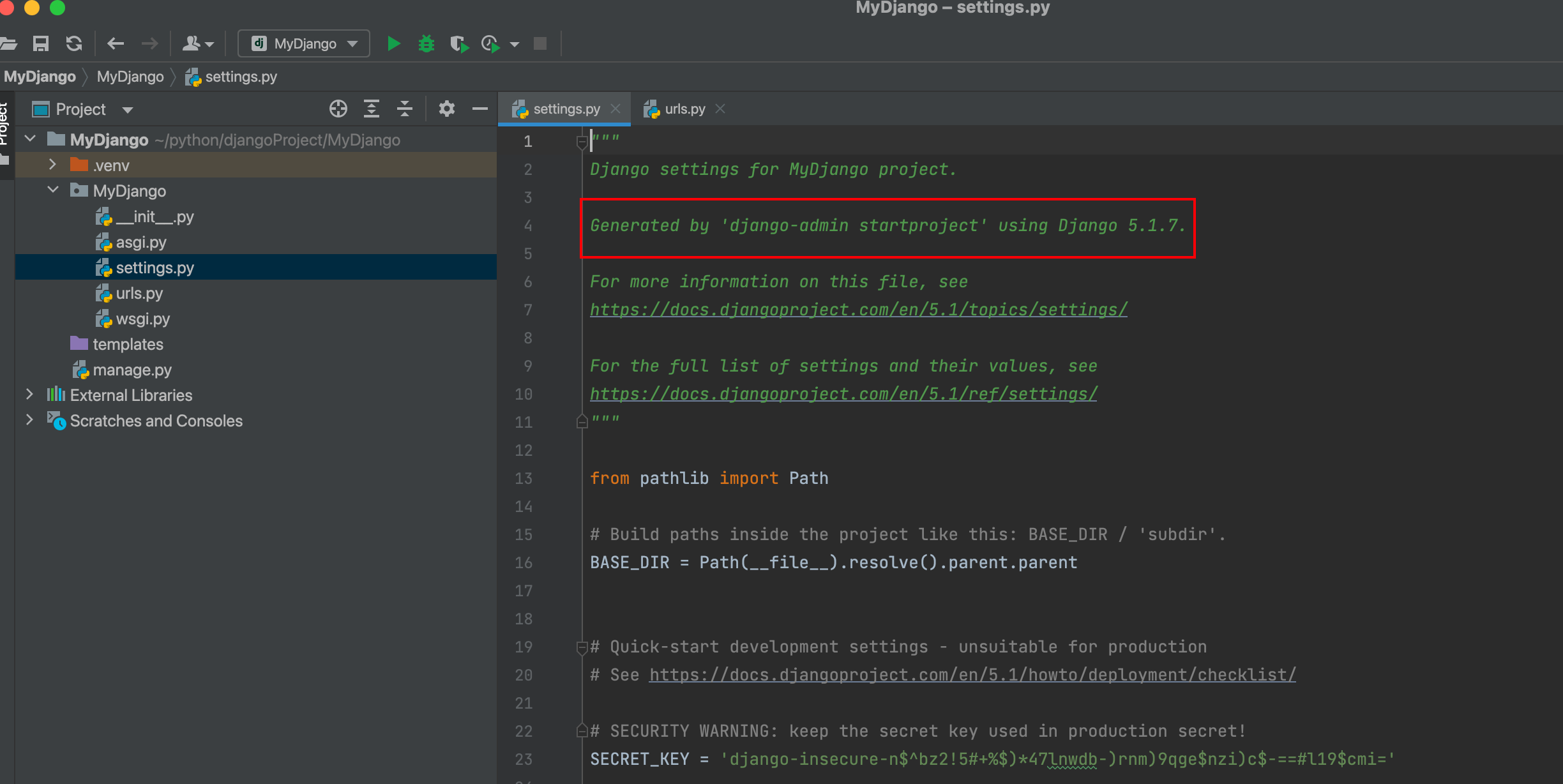
Task: Click the MyDjango root breadcrumb
Action: click(x=40, y=77)
